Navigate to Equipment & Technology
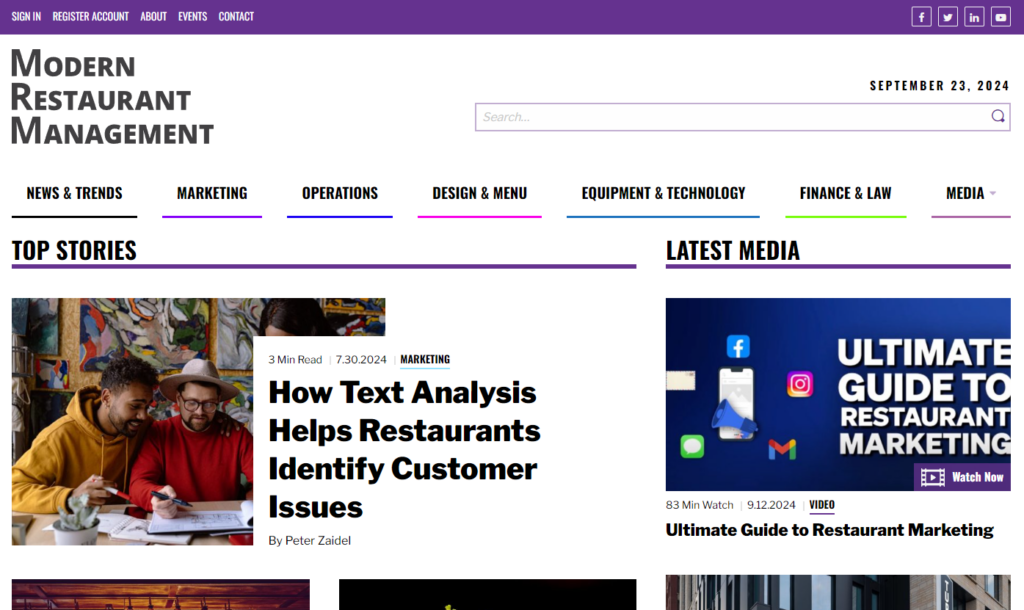This screenshot has height=610, width=1024. [663, 193]
